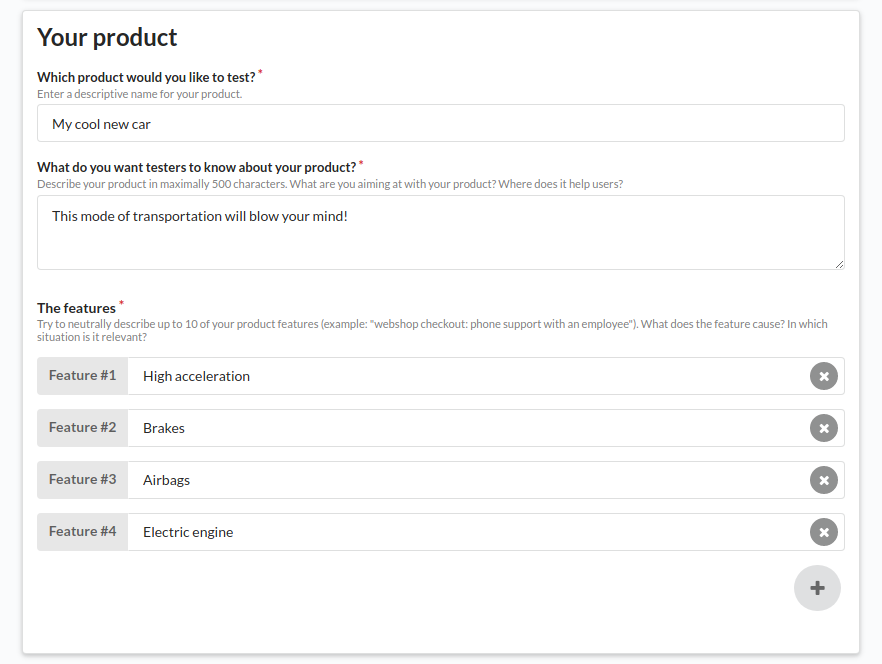
Task: Click 'Enter a descriptive name for your product.' hint
Action: tap(140, 94)
